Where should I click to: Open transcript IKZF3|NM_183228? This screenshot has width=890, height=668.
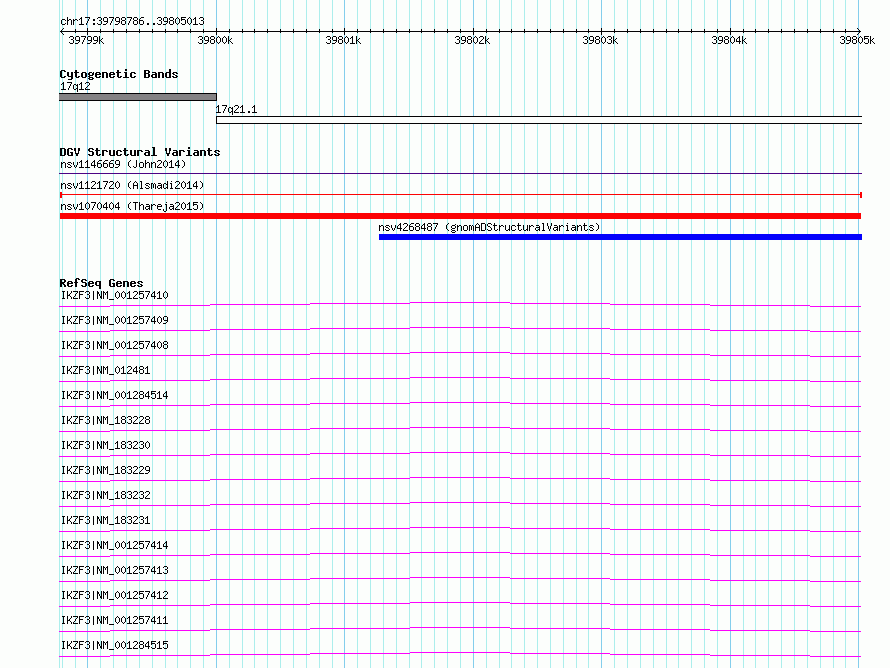coord(106,420)
